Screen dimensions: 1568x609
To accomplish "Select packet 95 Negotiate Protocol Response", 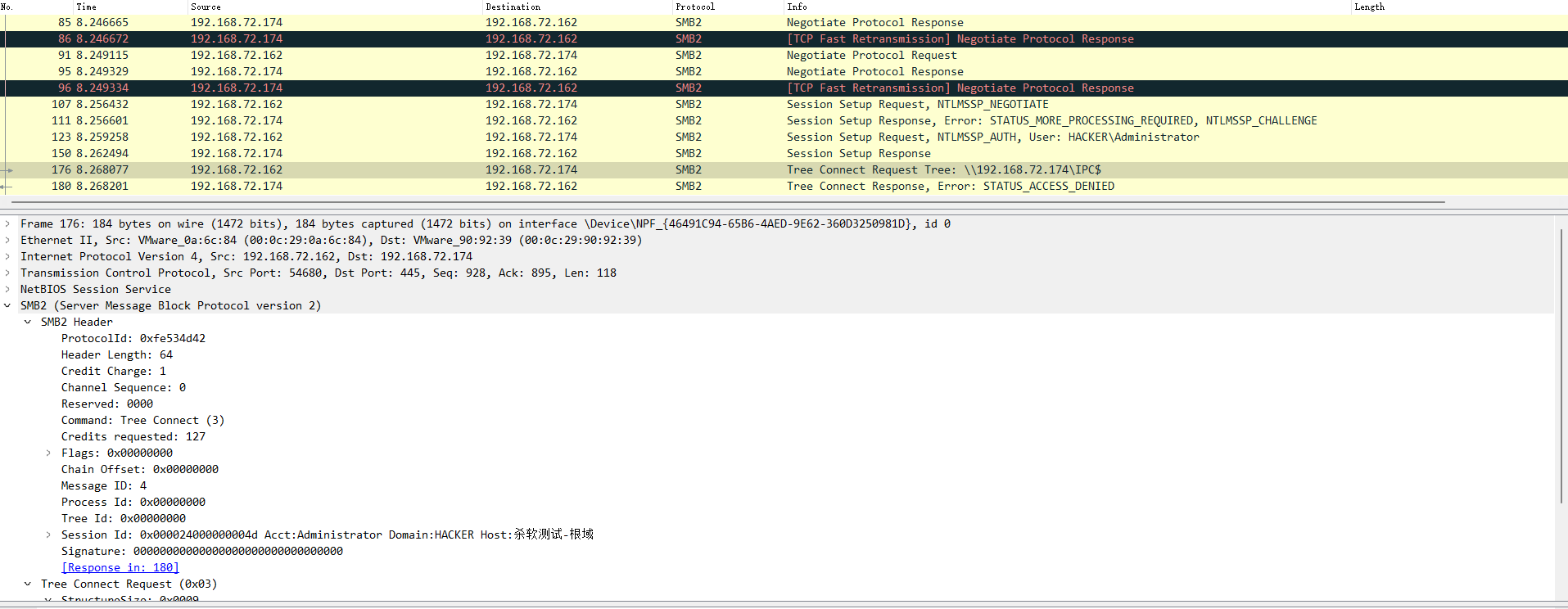I will tap(784, 71).
